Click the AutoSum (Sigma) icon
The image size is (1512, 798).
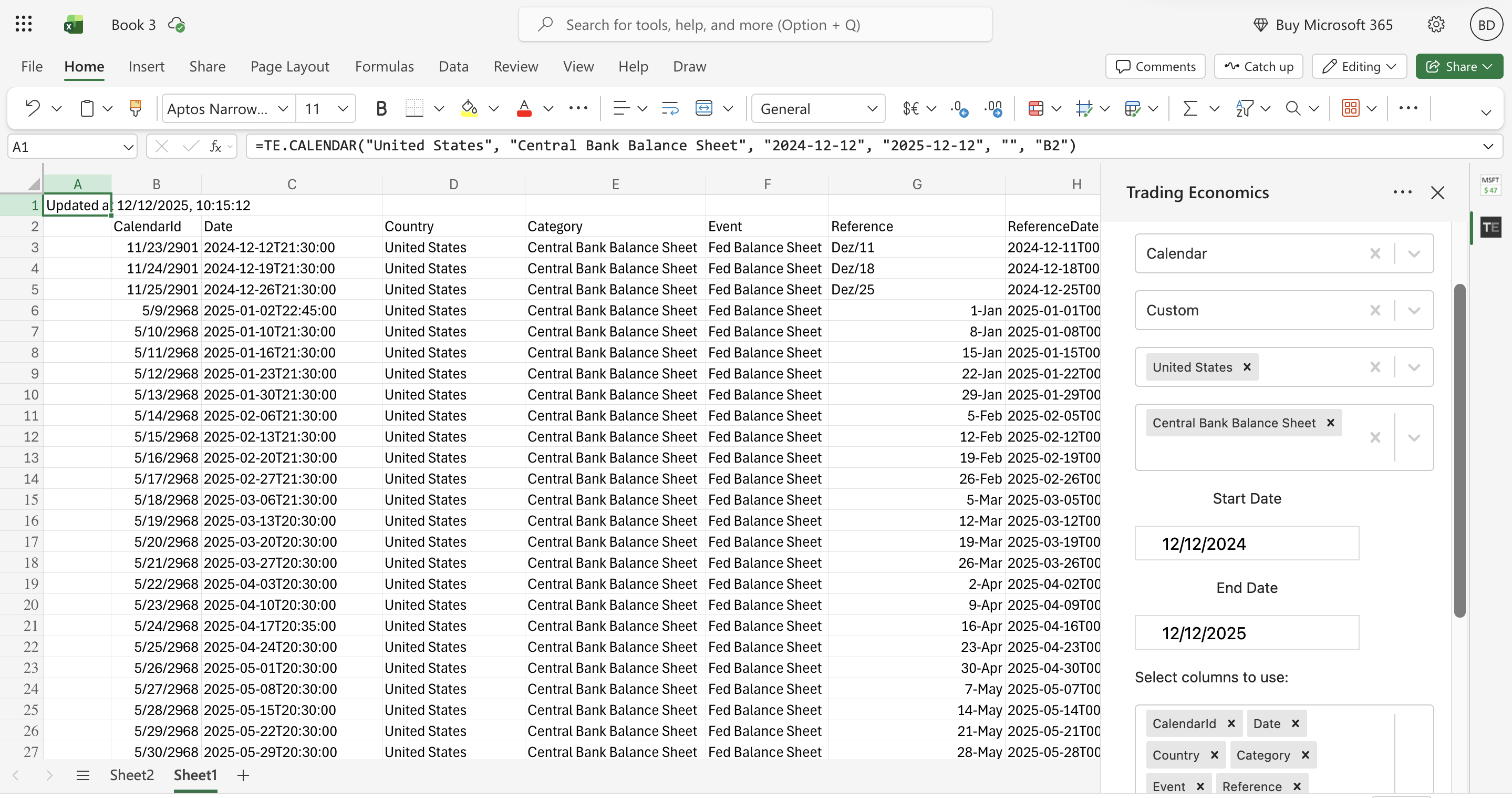click(1190, 108)
